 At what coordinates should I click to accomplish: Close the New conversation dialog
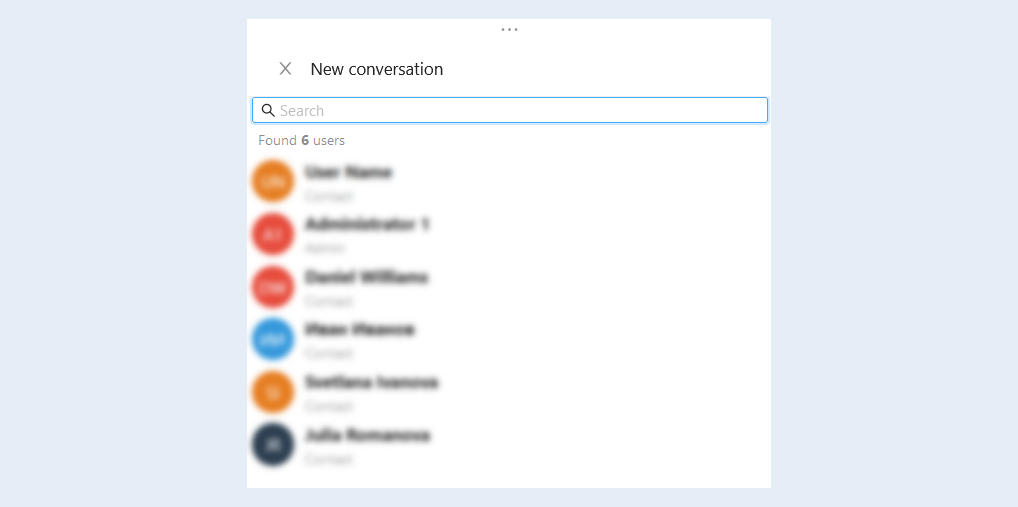point(285,69)
